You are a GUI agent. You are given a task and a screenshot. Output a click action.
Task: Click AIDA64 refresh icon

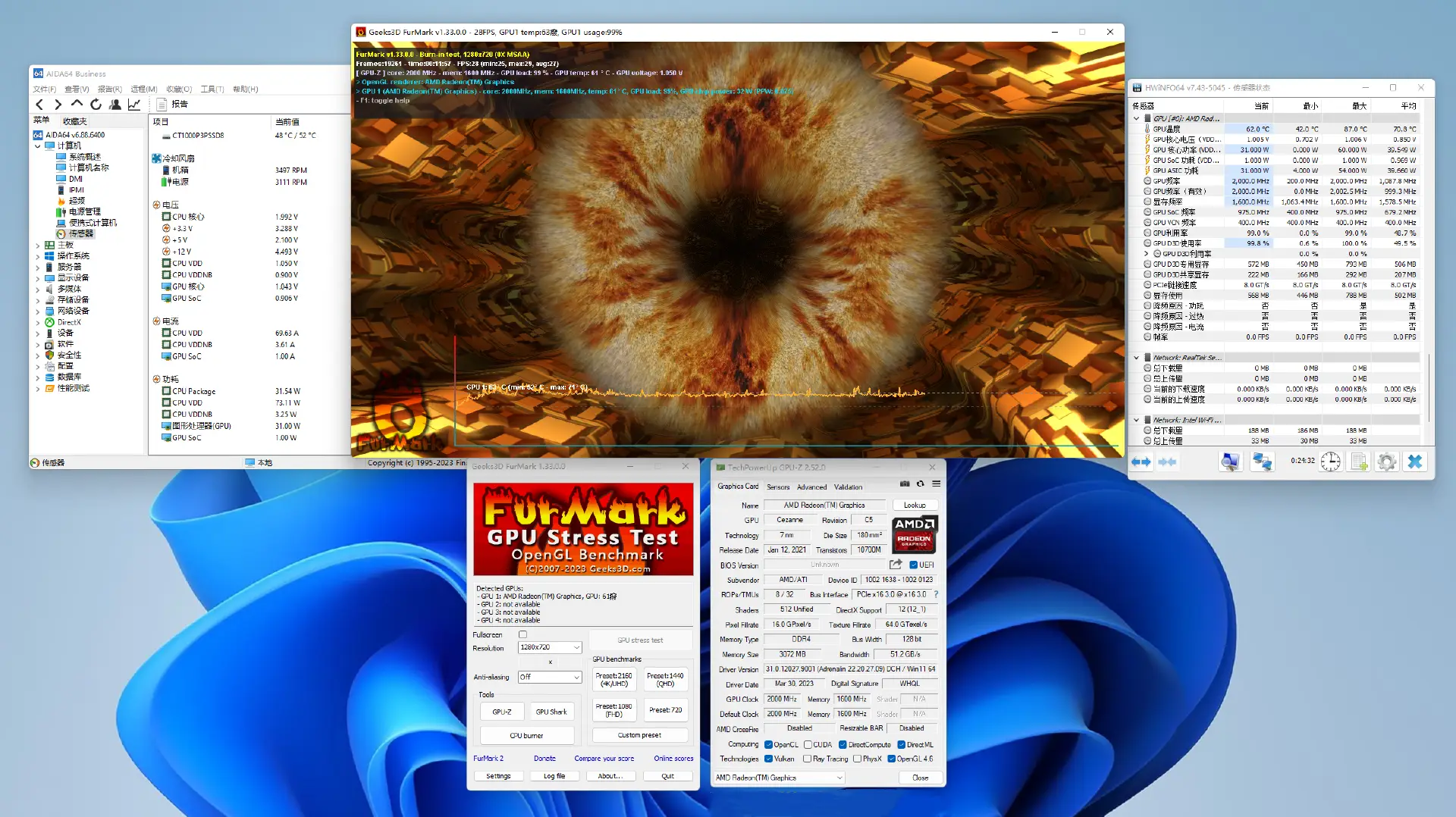click(x=96, y=105)
